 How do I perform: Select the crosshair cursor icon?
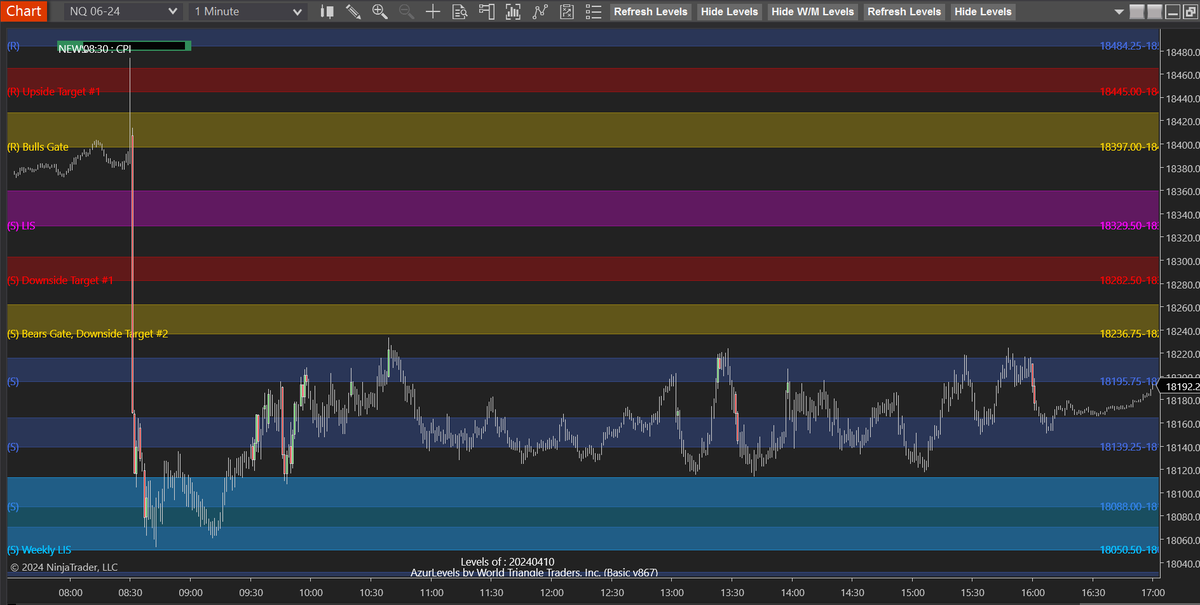coord(432,12)
